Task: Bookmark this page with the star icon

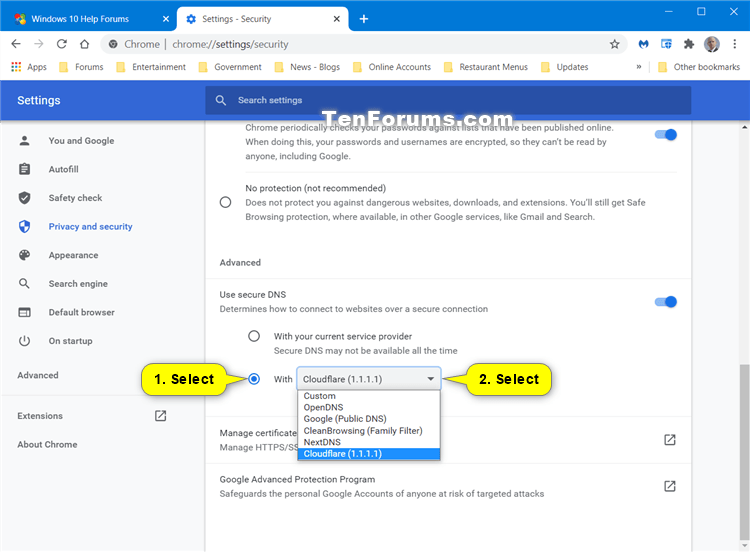Action: pos(614,44)
